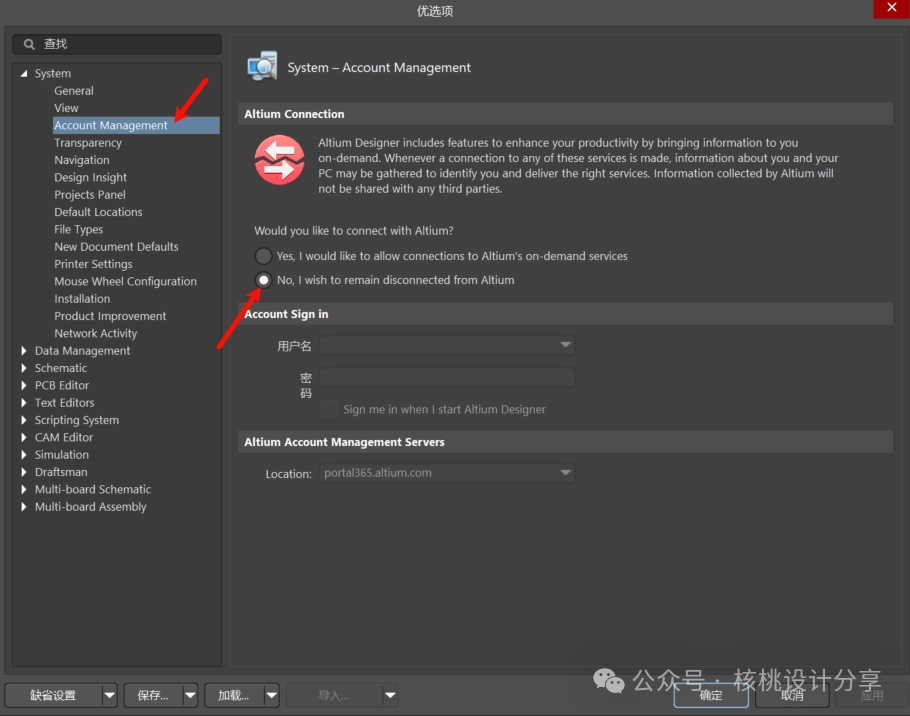Expand the Data Management tree node
910x716 pixels.
[x=25, y=351]
